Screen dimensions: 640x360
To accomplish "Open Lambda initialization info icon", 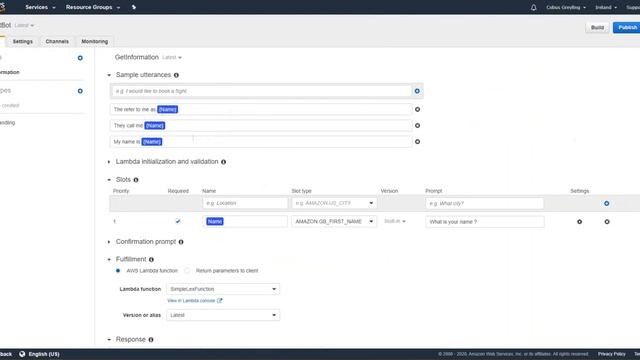I will (x=224, y=162).
